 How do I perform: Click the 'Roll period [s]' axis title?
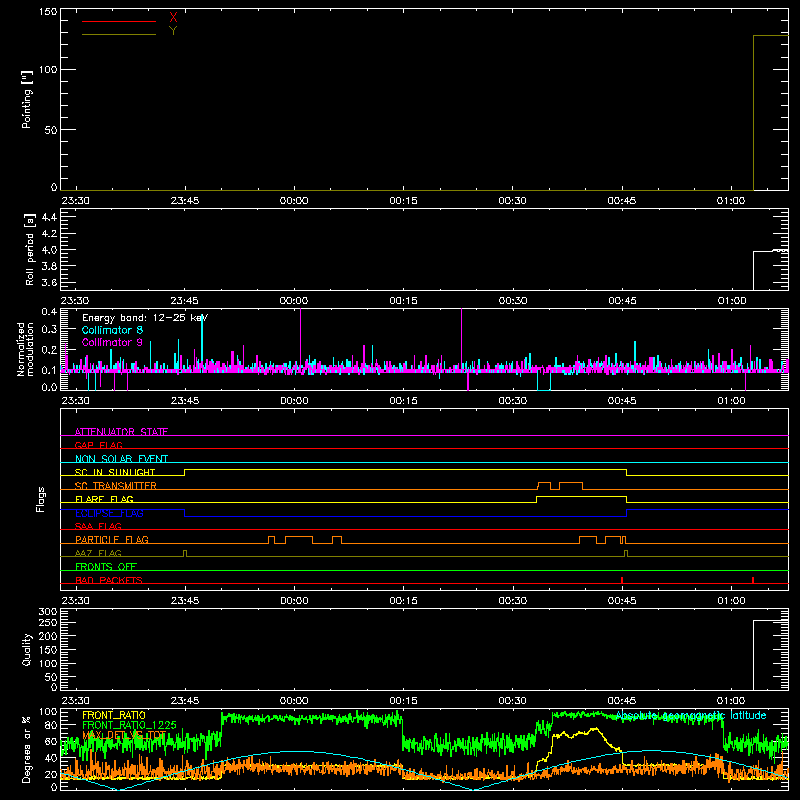(x=29, y=249)
